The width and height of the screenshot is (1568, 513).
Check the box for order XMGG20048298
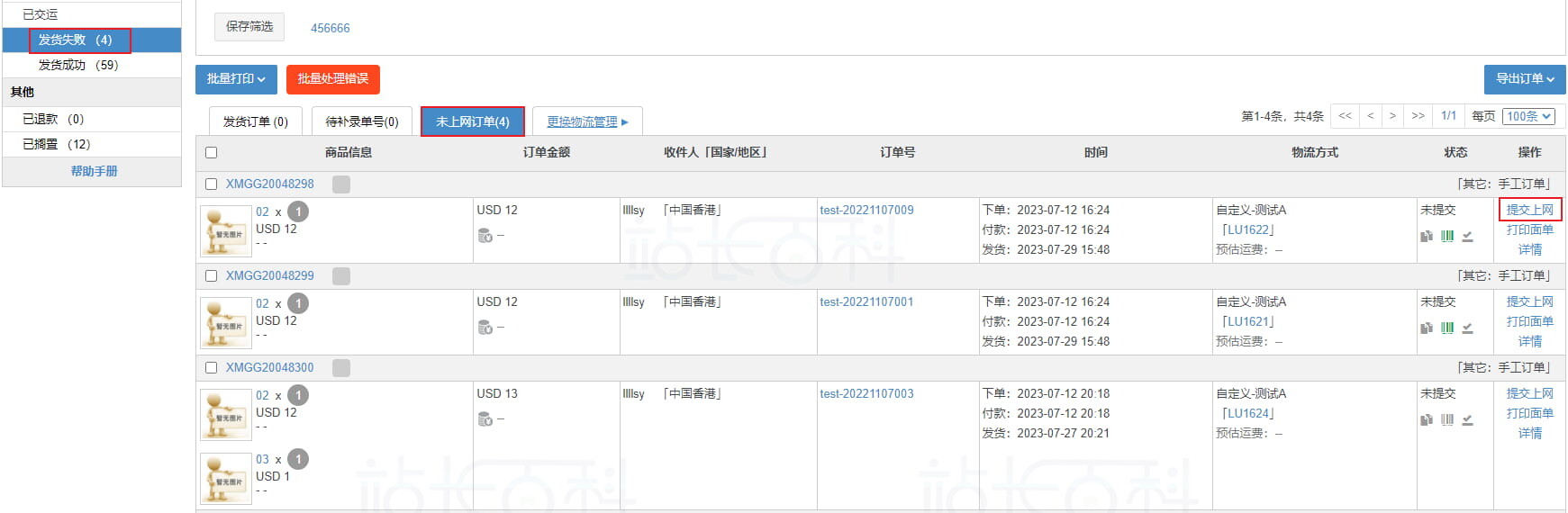coord(212,184)
